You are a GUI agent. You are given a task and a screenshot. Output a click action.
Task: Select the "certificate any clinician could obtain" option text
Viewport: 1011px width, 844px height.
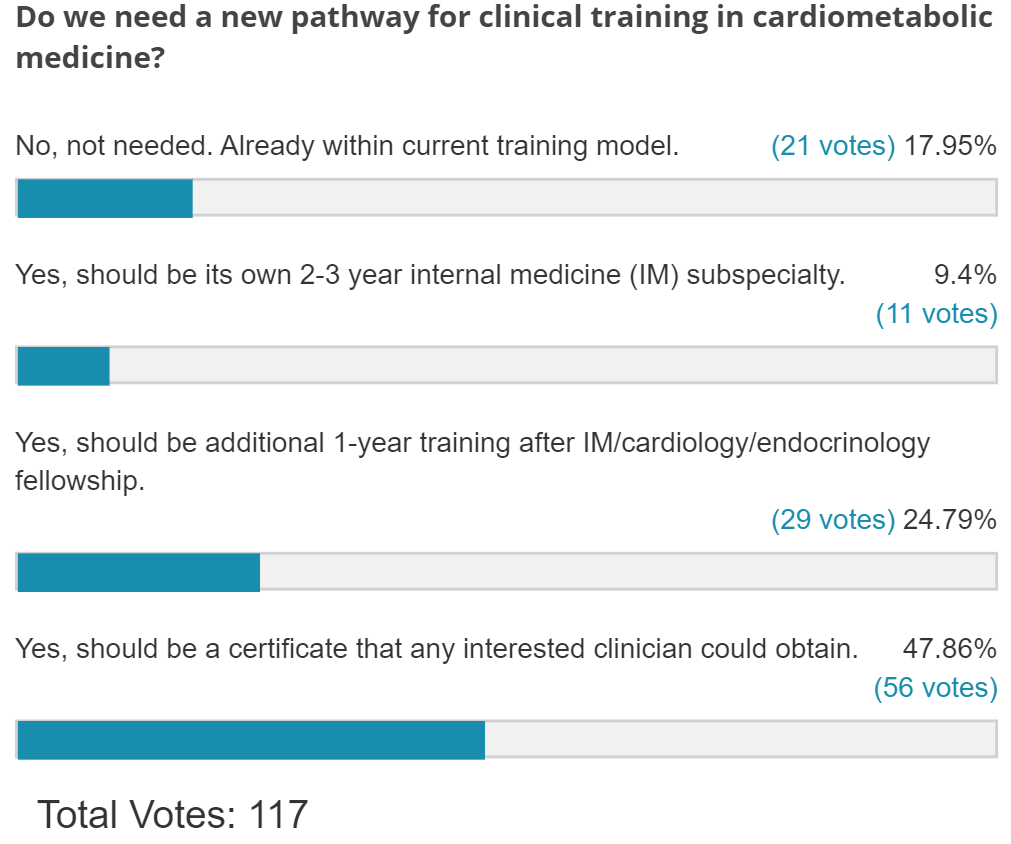[x=437, y=649]
